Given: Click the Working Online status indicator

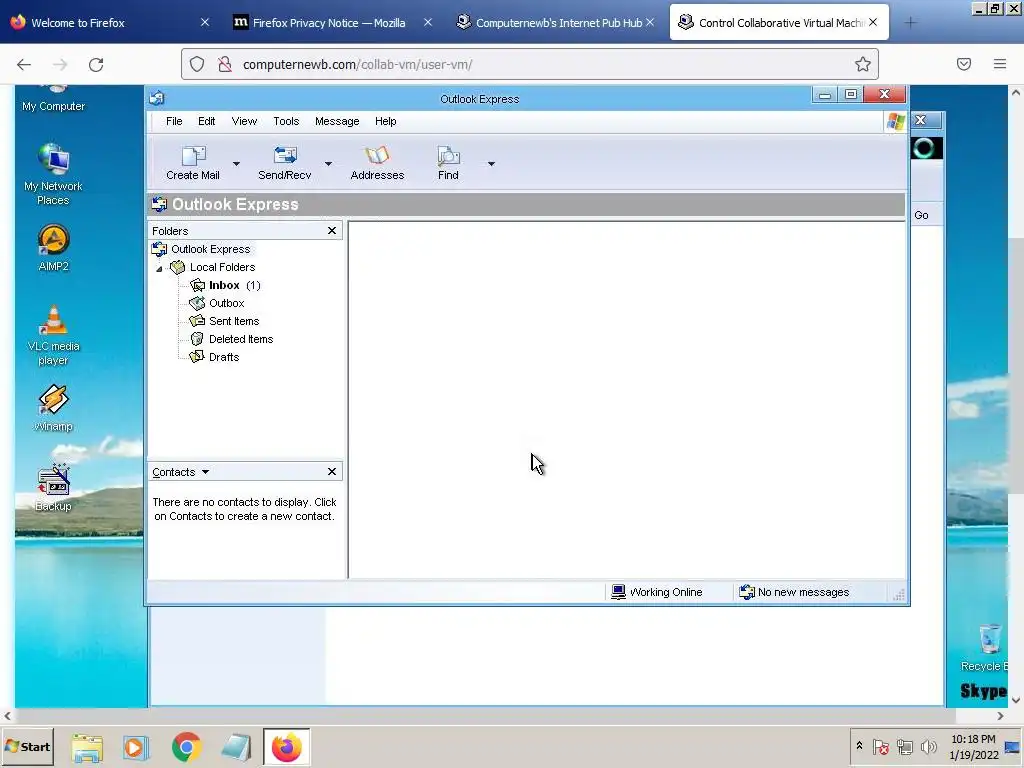Looking at the screenshot, I should (657, 592).
